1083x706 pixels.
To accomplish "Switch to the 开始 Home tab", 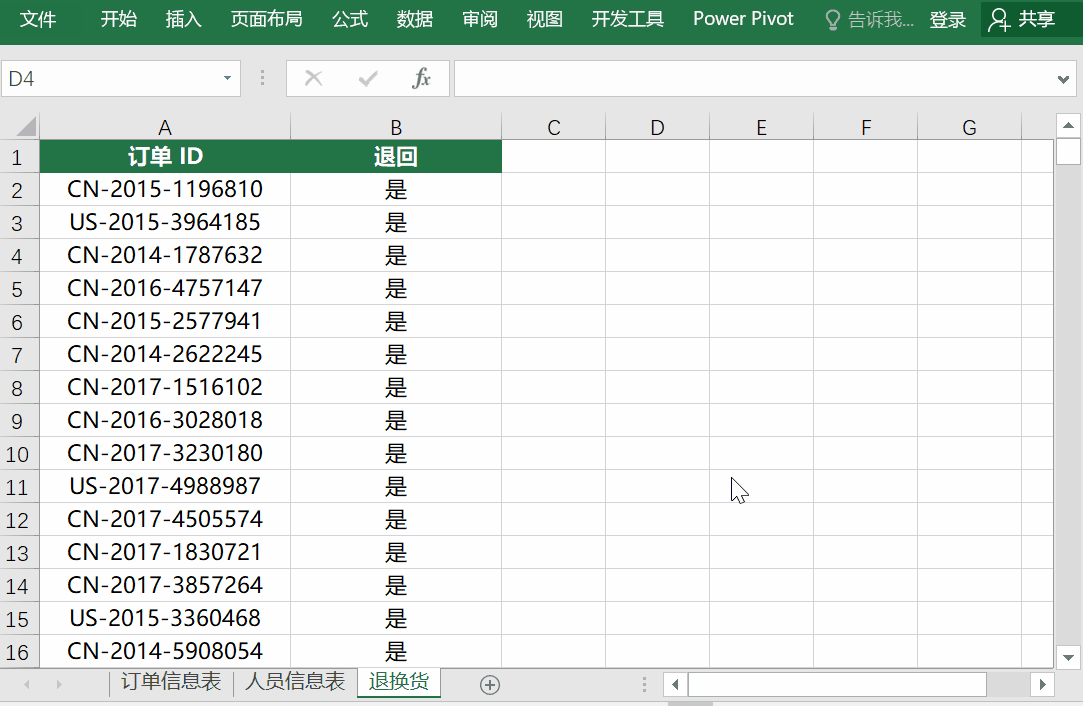I will tap(119, 19).
